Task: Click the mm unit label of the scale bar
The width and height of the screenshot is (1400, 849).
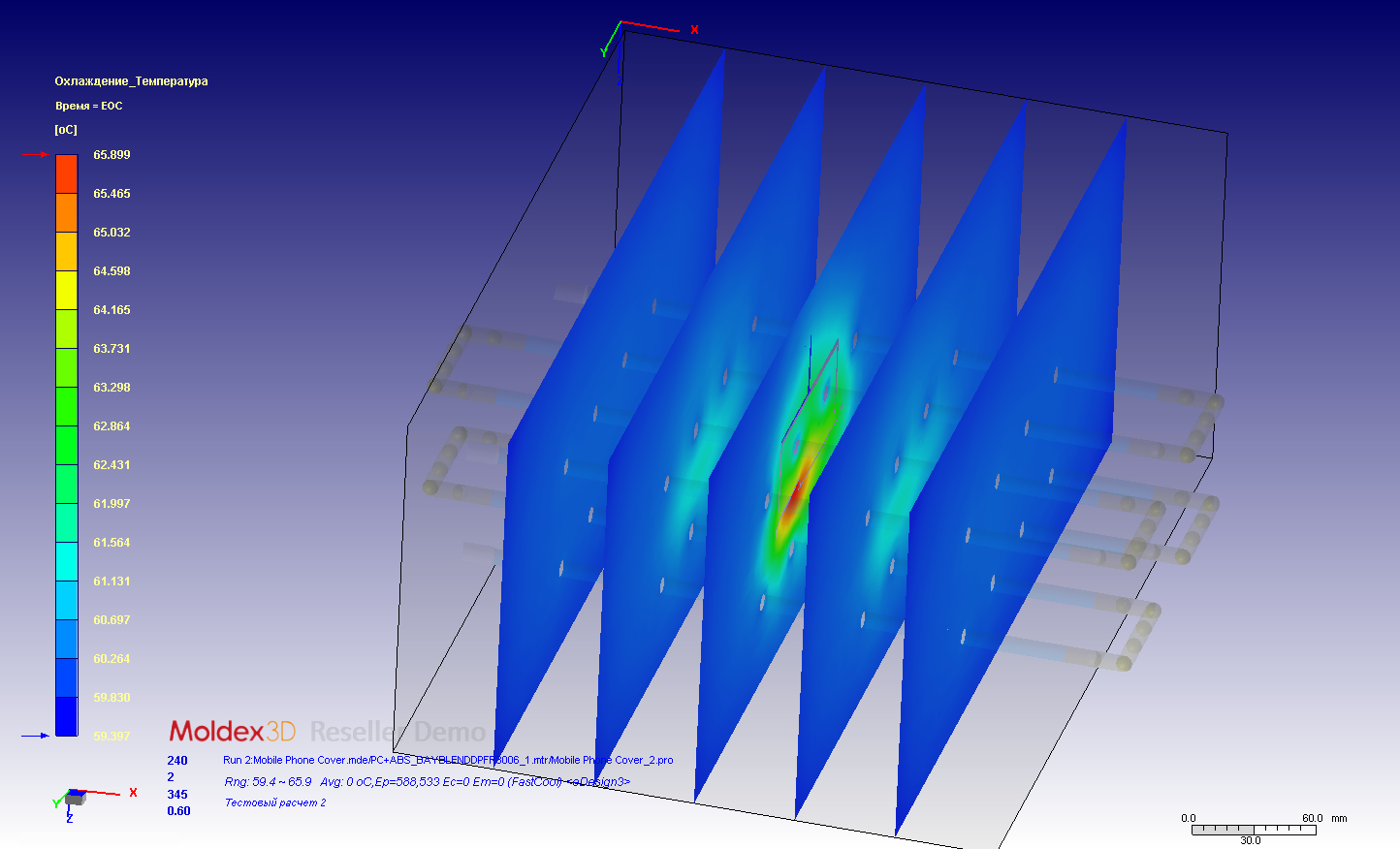Action: [x=1339, y=818]
